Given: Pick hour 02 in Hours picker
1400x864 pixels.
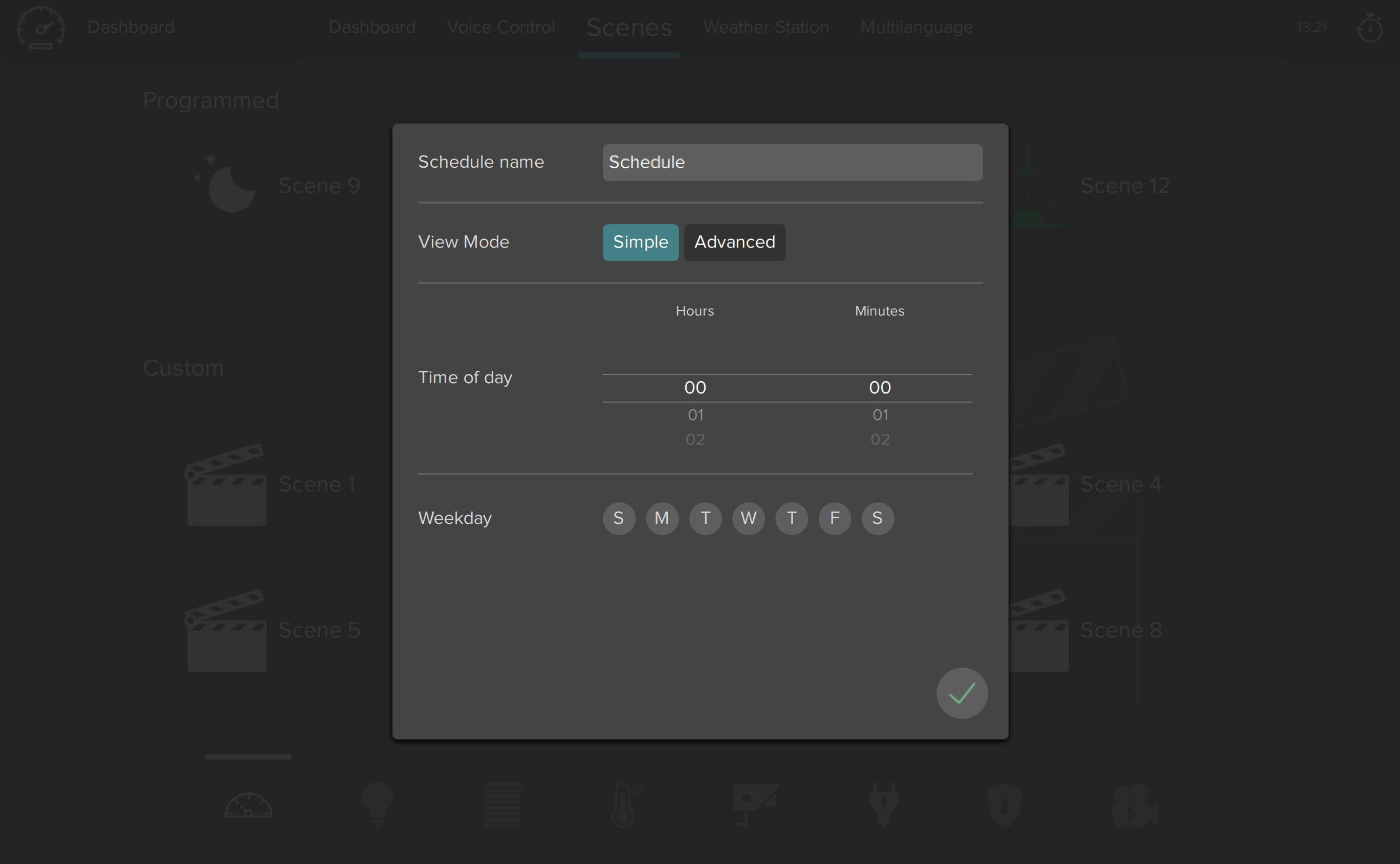Looking at the screenshot, I should [695, 439].
